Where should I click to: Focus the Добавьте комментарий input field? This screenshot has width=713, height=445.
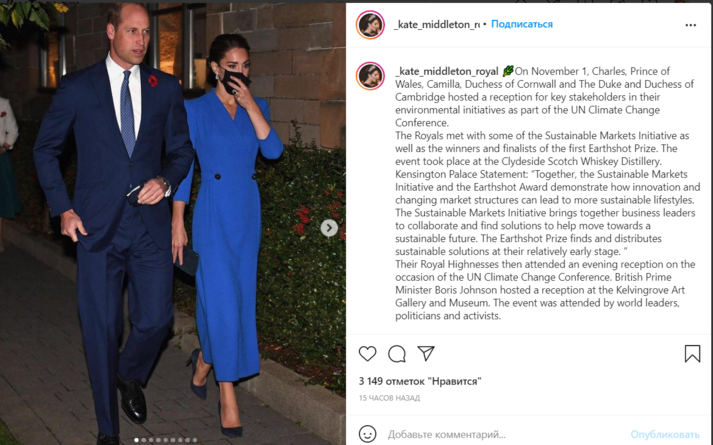505,435
